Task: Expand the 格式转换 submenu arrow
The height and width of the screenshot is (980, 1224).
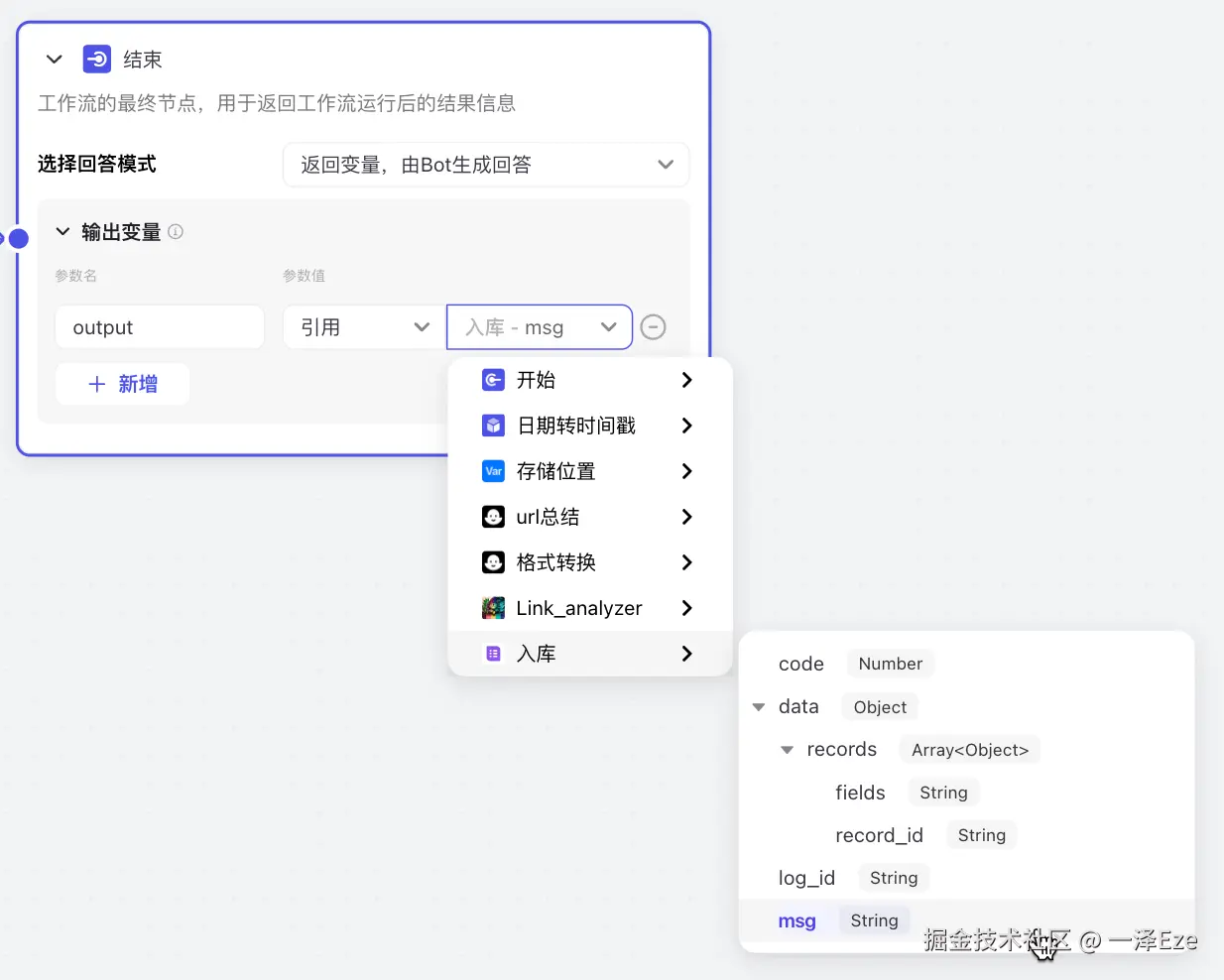Action: point(686,562)
